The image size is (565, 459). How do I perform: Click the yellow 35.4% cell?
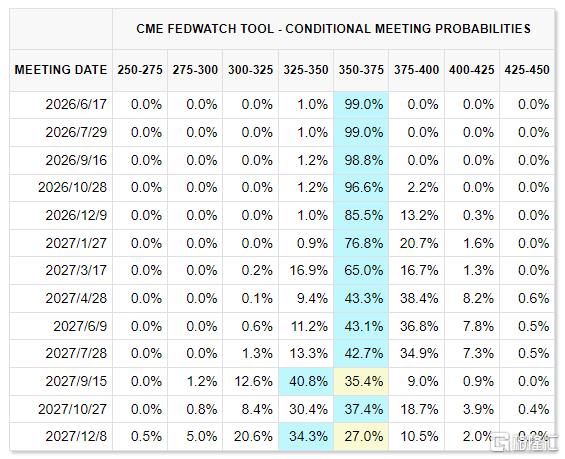361,381
